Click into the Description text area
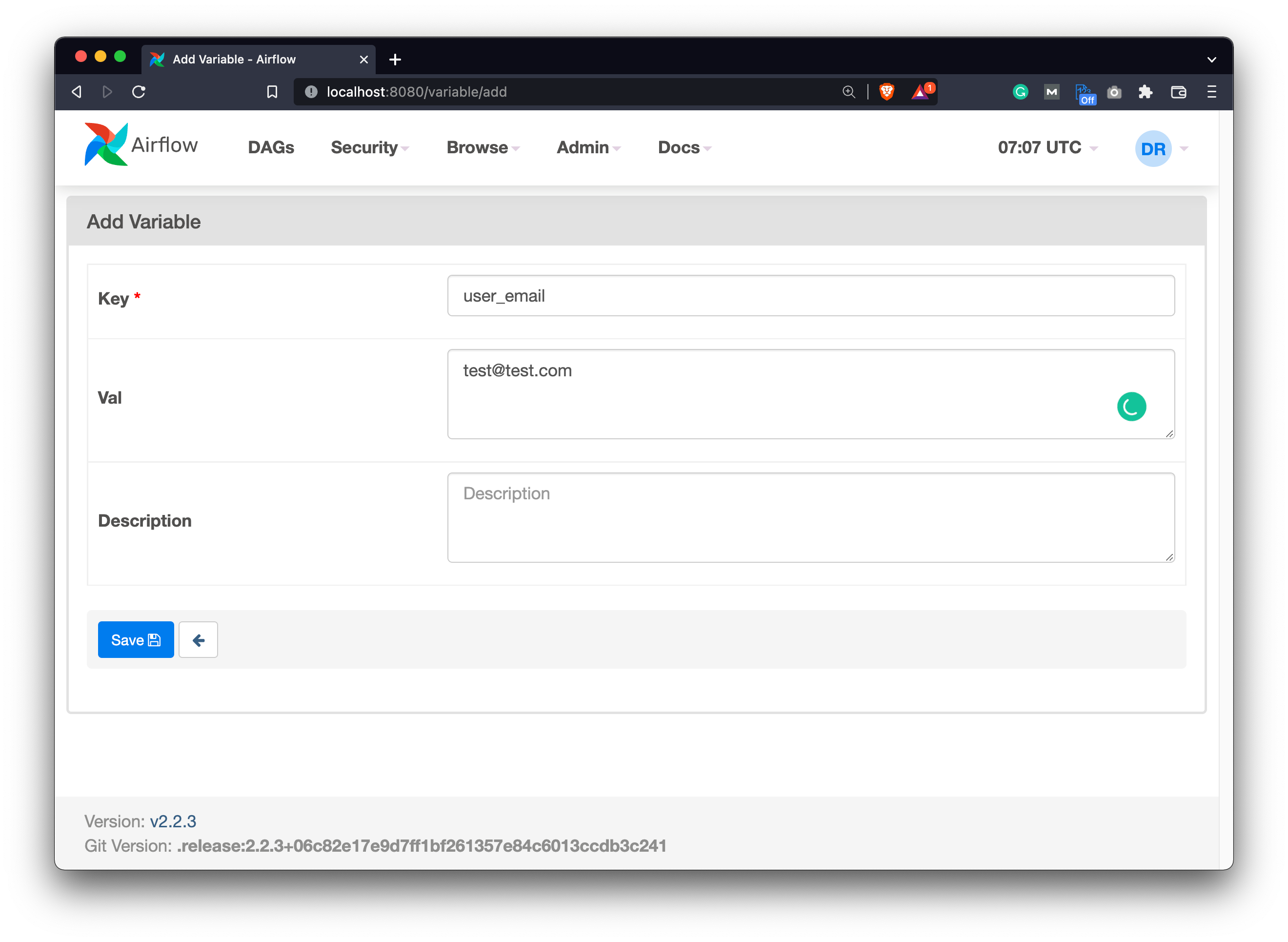 pyautogui.click(x=810, y=517)
